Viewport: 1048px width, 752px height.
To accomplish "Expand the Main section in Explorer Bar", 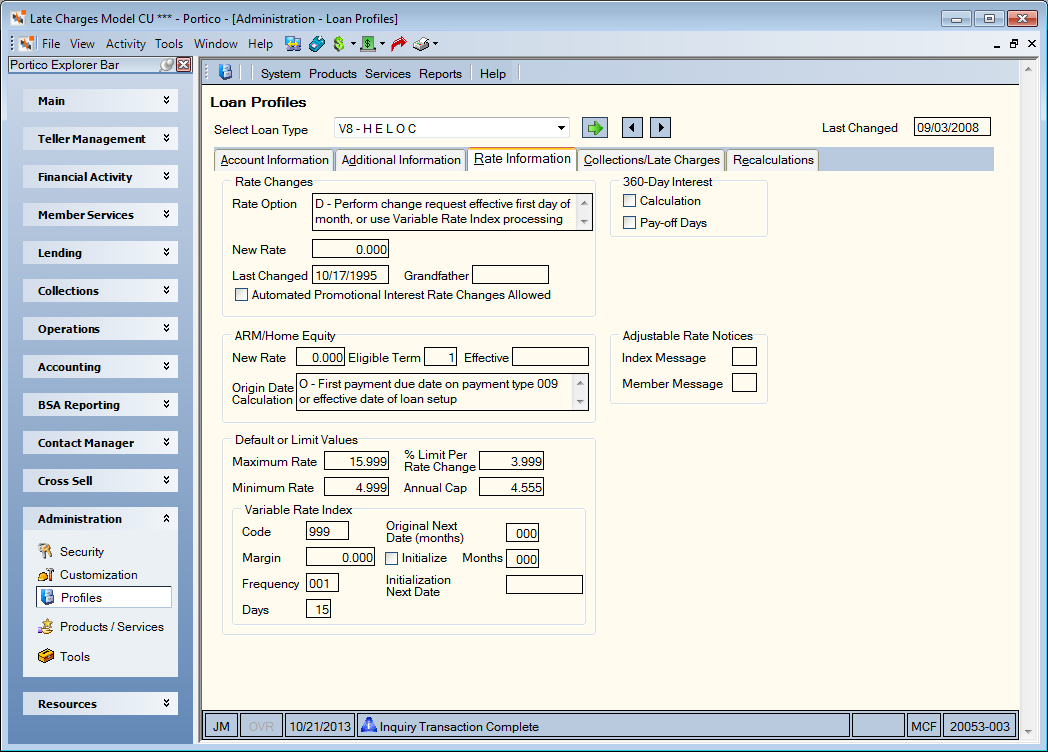I will (x=100, y=101).
